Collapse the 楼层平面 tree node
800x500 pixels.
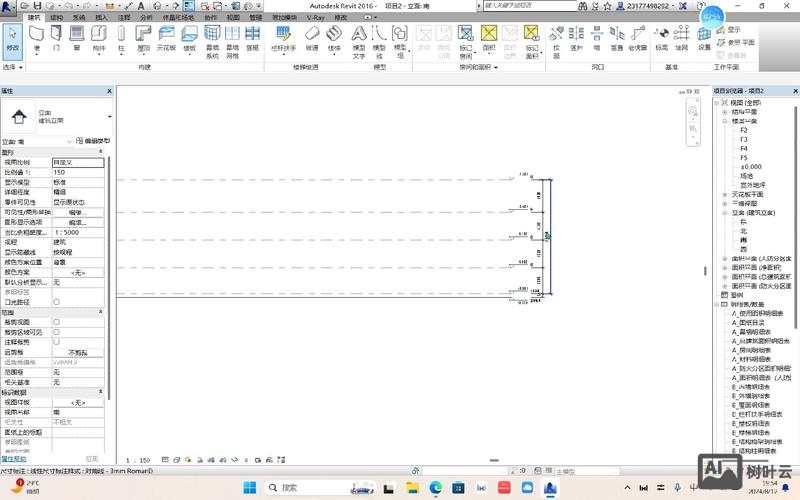tap(724, 121)
